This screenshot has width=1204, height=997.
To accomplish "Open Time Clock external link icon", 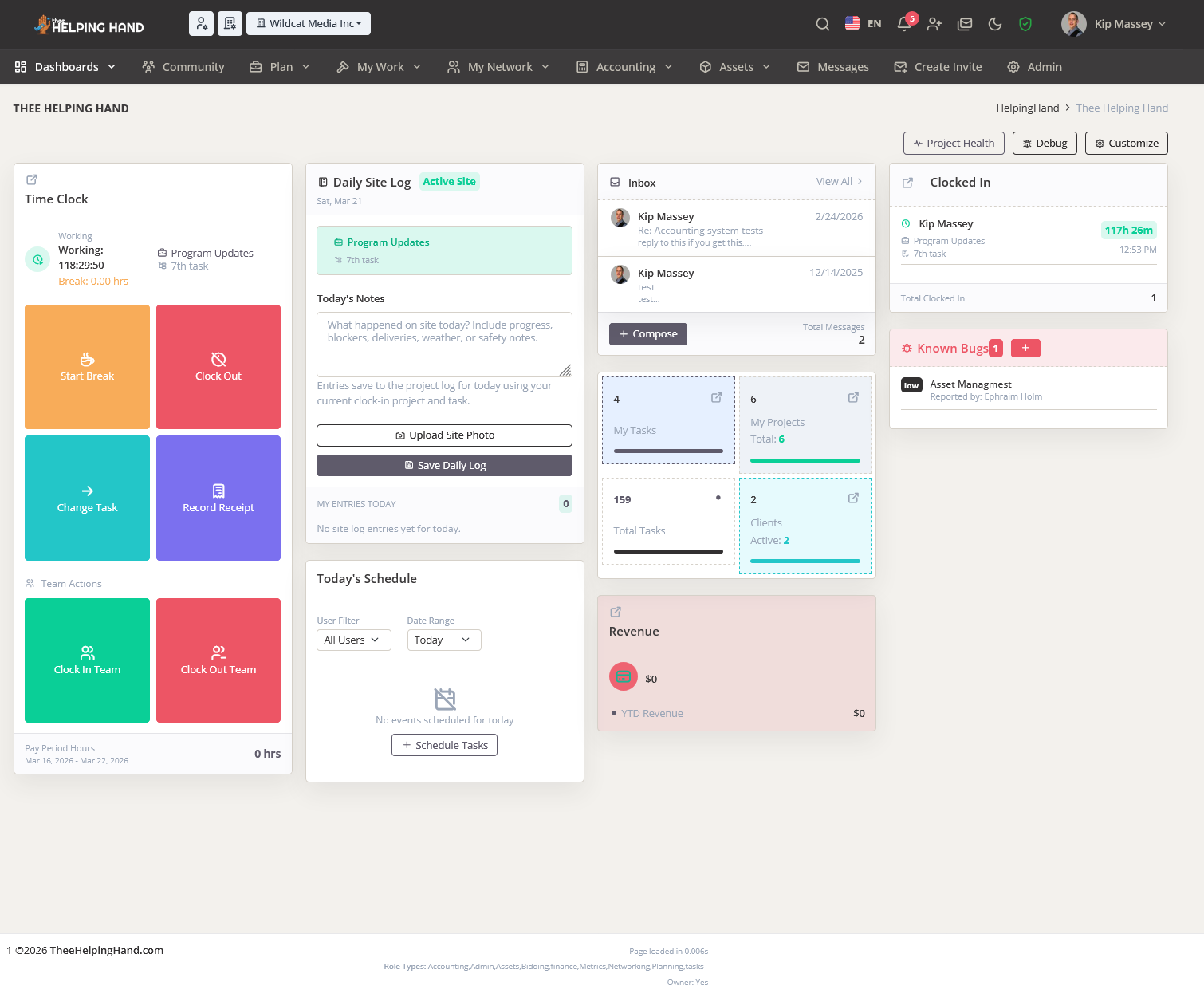I will [x=32, y=179].
